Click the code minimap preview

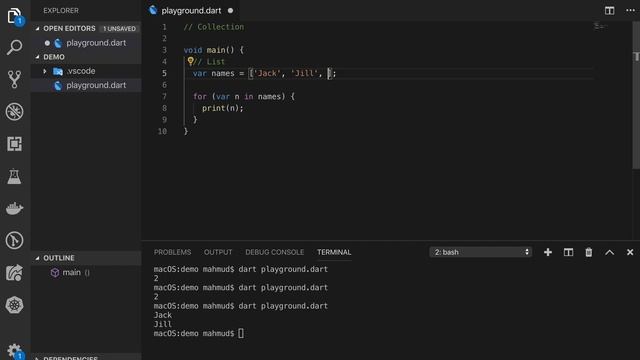[600, 27]
